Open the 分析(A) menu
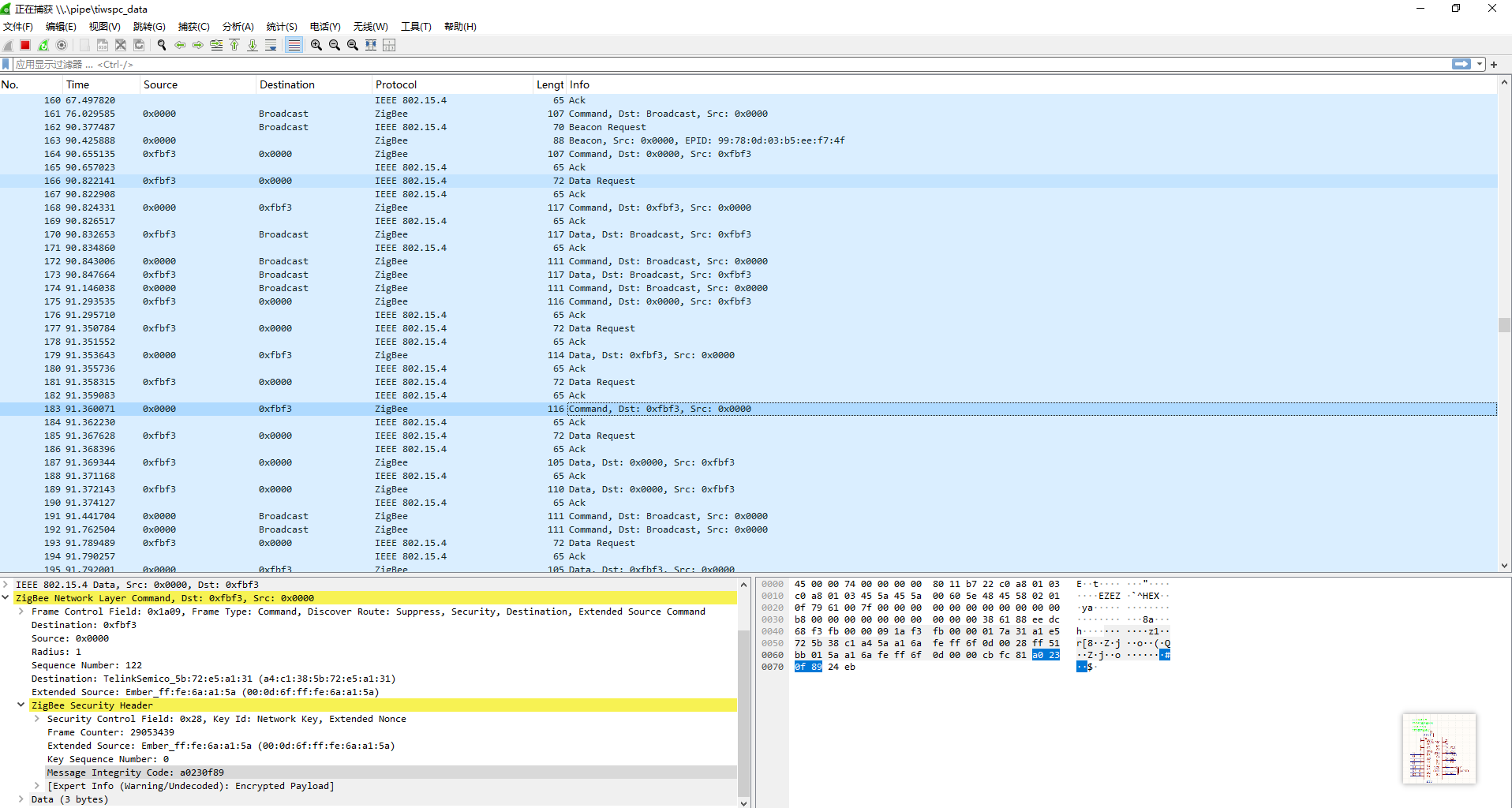This screenshot has width=1512, height=808. click(238, 26)
